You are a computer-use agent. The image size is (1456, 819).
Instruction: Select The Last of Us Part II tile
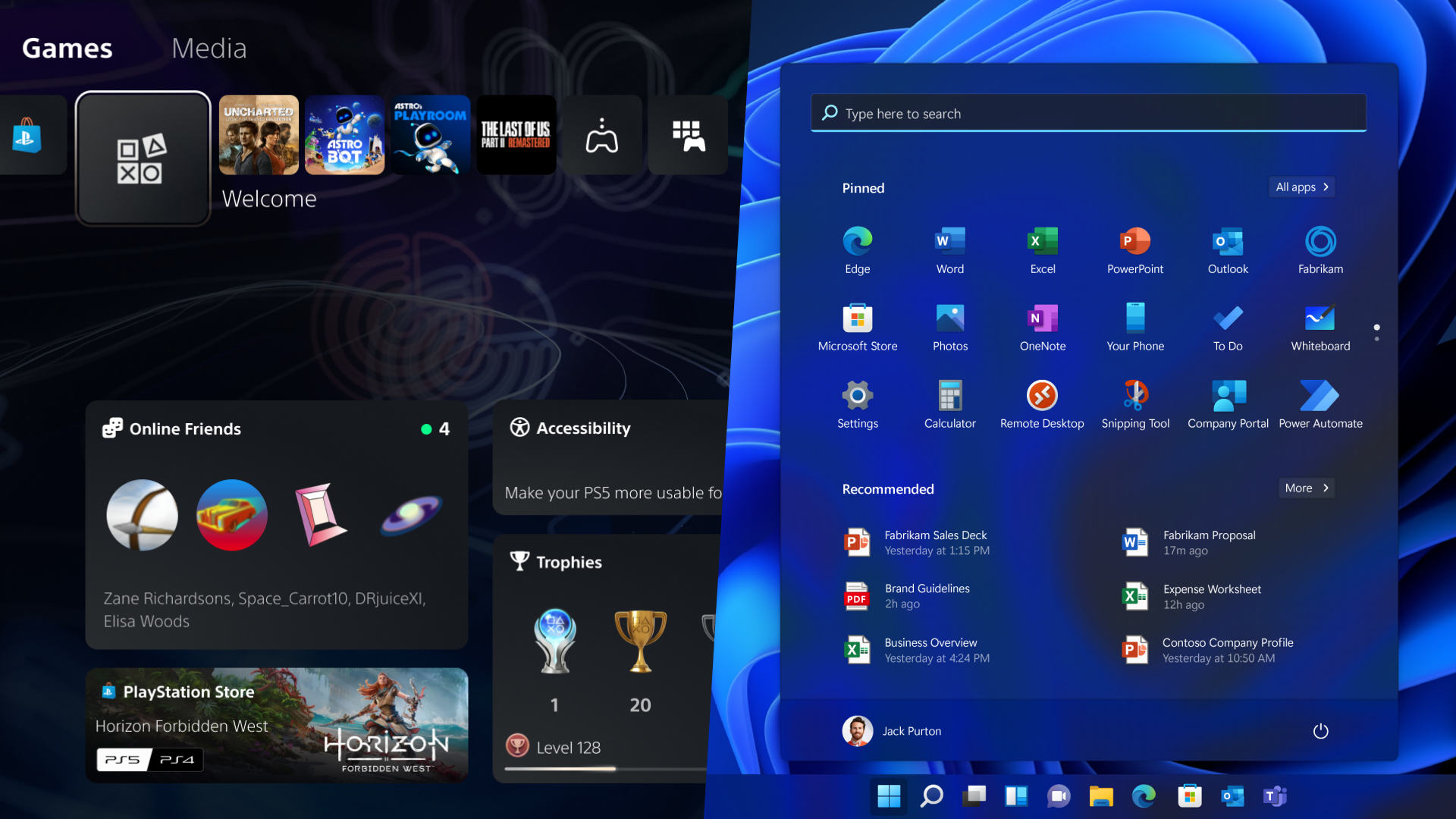coord(516,135)
